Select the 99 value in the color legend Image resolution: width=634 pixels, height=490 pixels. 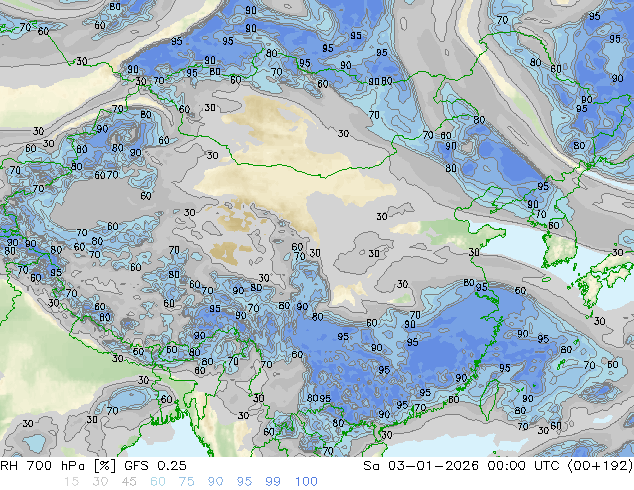[273, 482]
